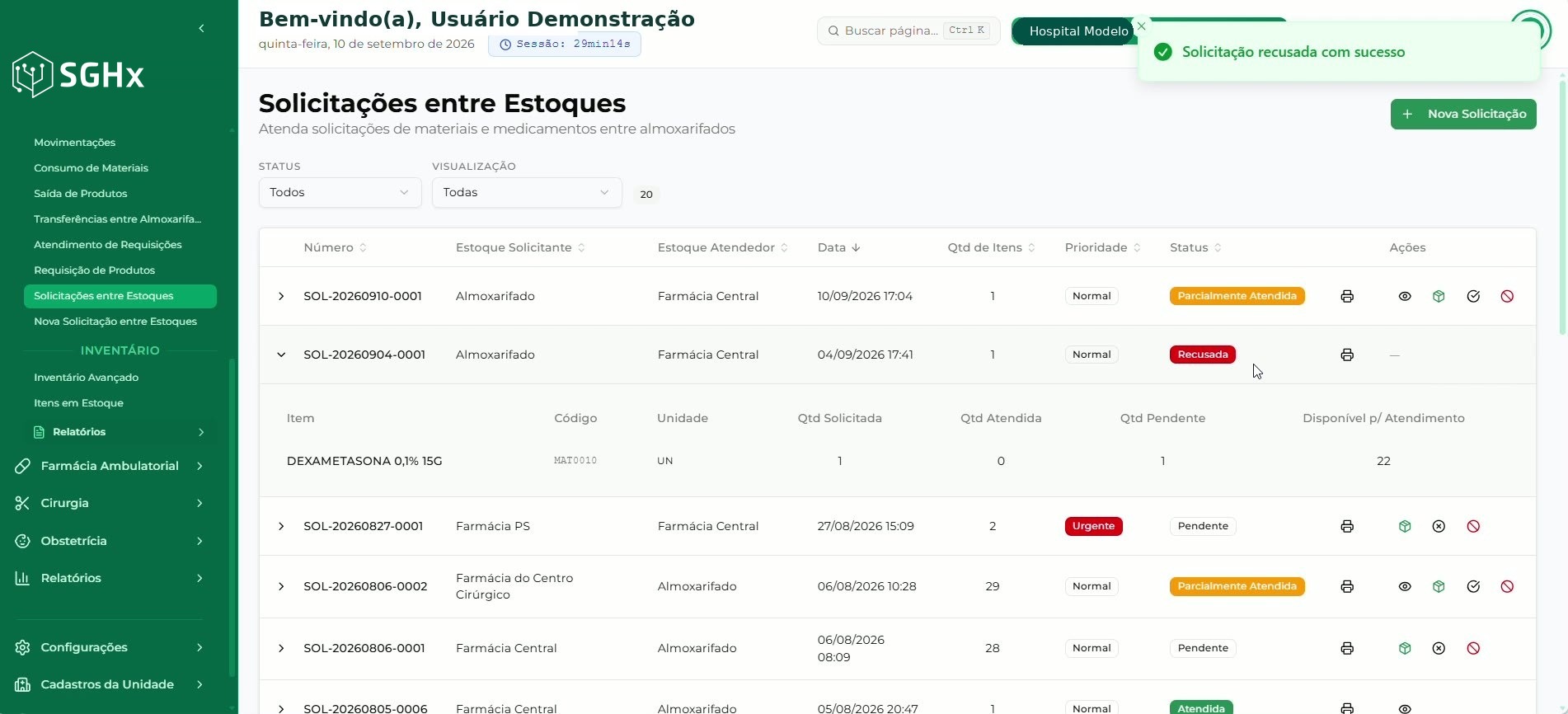Click the check-circle icon on SOL-20260910-0001
Screen dimensions: 1568x714
coord(1473,296)
